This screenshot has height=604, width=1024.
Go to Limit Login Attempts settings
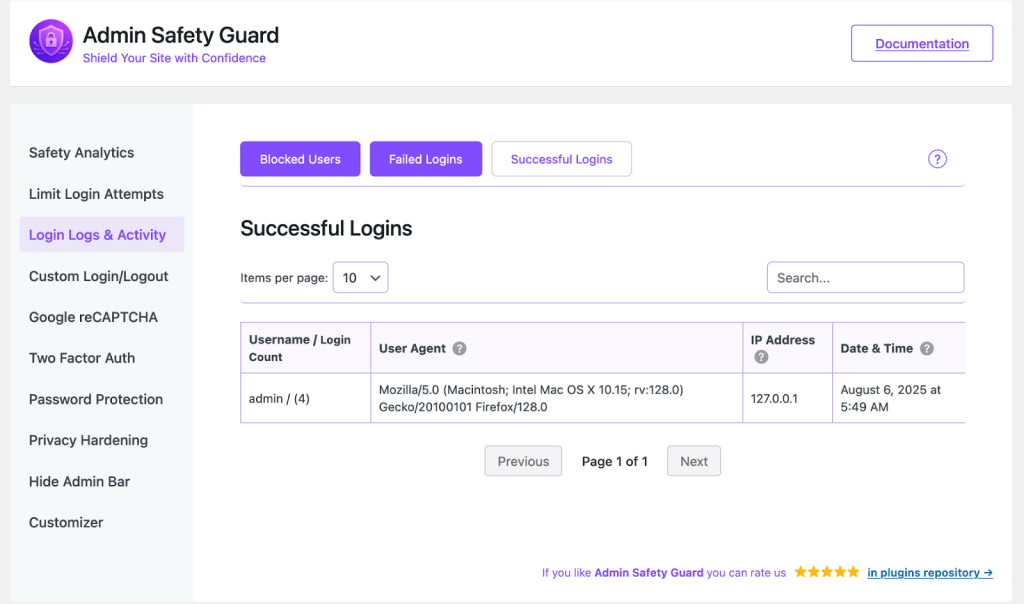(x=96, y=194)
